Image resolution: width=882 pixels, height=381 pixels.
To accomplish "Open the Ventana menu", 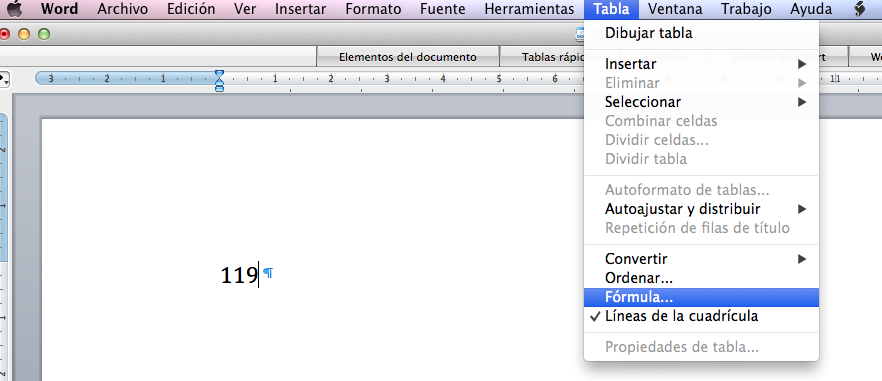I will pos(675,9).
